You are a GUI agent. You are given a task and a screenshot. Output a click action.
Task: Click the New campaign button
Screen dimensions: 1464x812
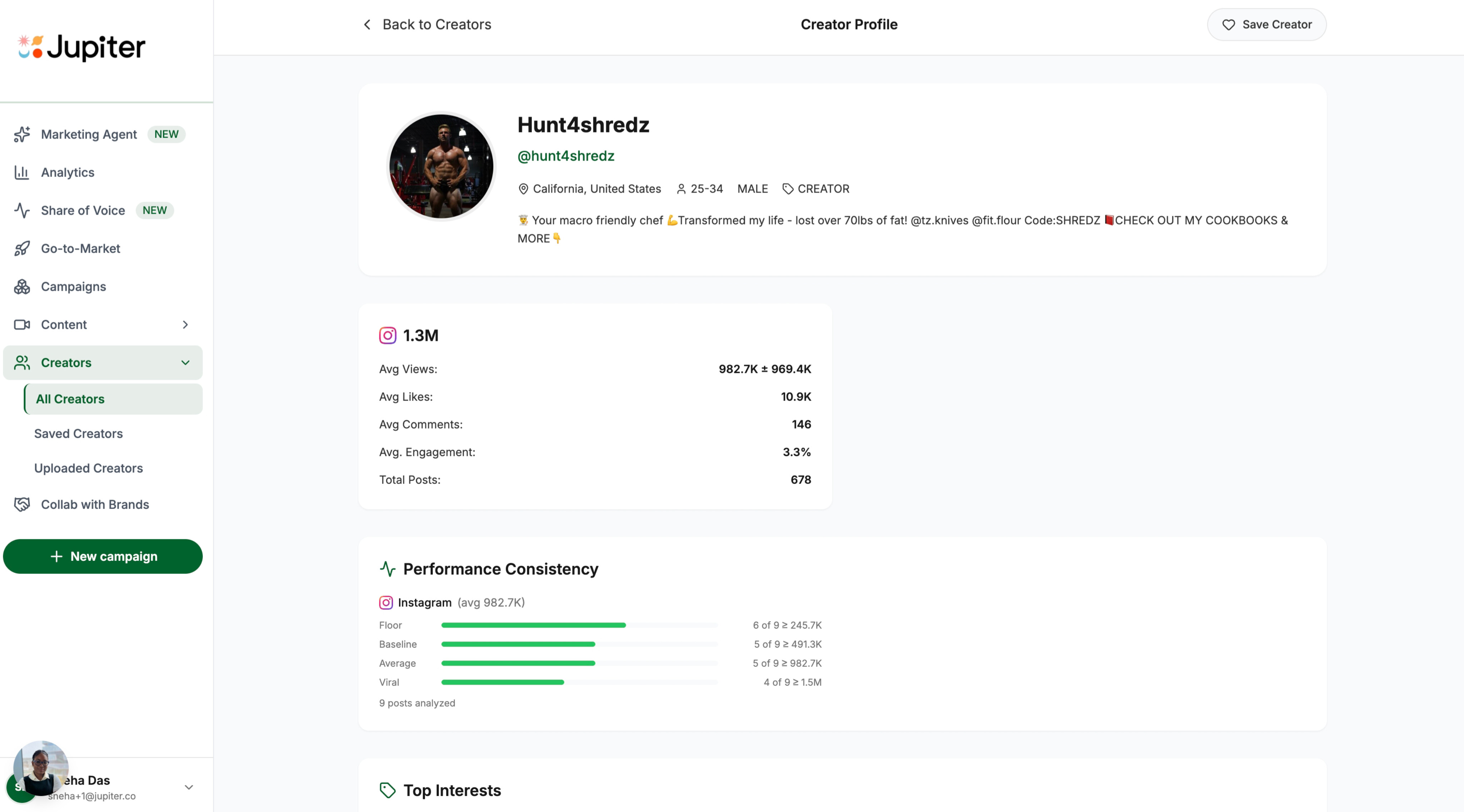(103, 556)
